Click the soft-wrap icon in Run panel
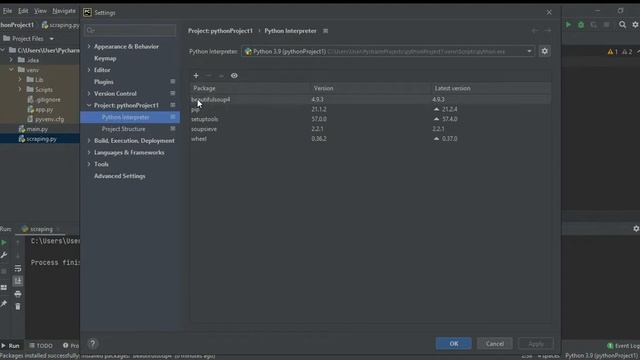Image resolution: width=640 pixels, height=360 pixels. pyautogui.click(x=18, y=269)
